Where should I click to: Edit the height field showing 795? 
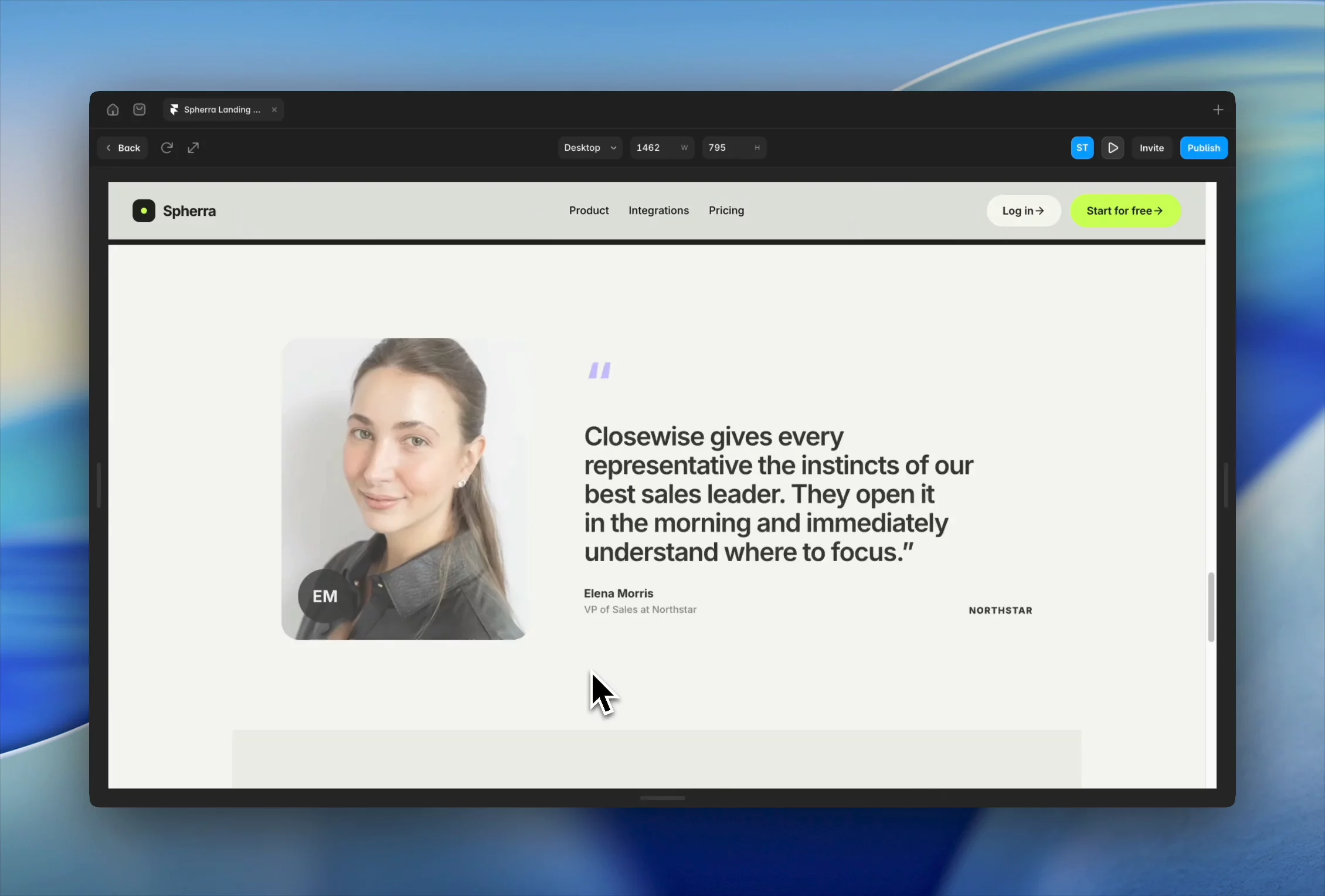coord(734,148)
